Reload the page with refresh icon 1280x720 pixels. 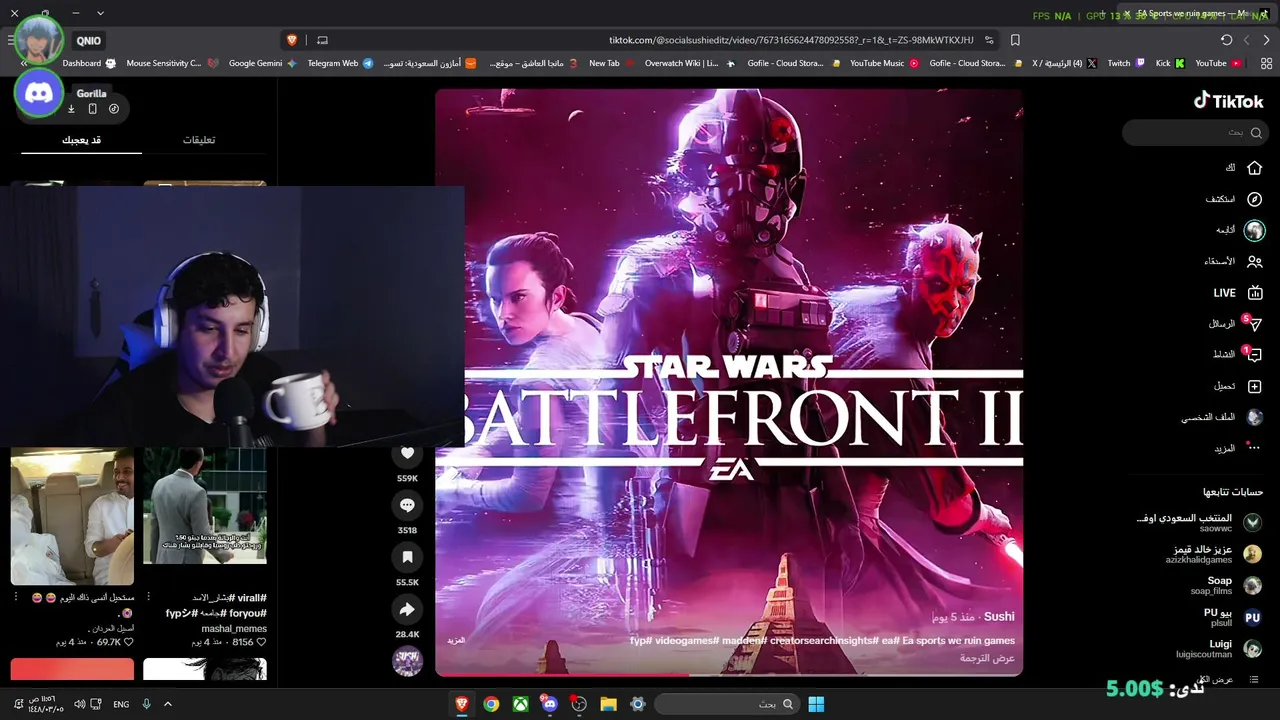coord(1227,40)
